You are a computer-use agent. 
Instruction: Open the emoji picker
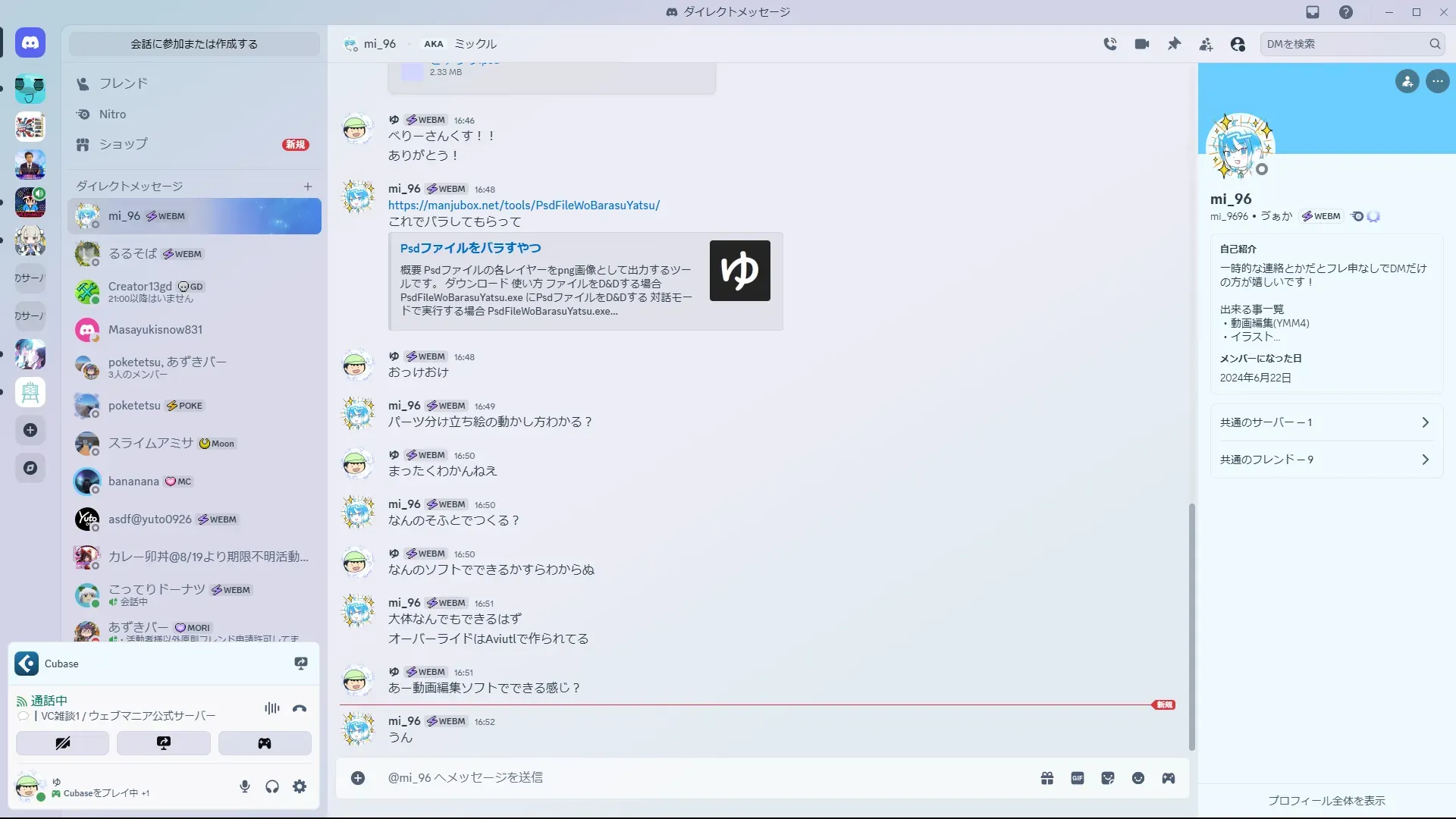(1138, 778)
